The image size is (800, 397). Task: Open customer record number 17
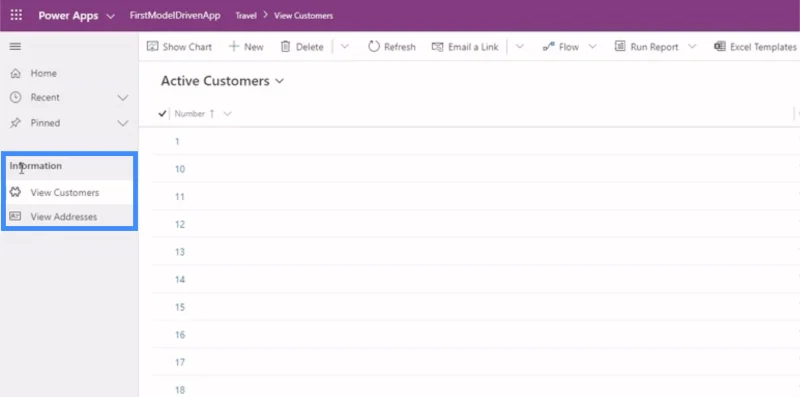180,362
